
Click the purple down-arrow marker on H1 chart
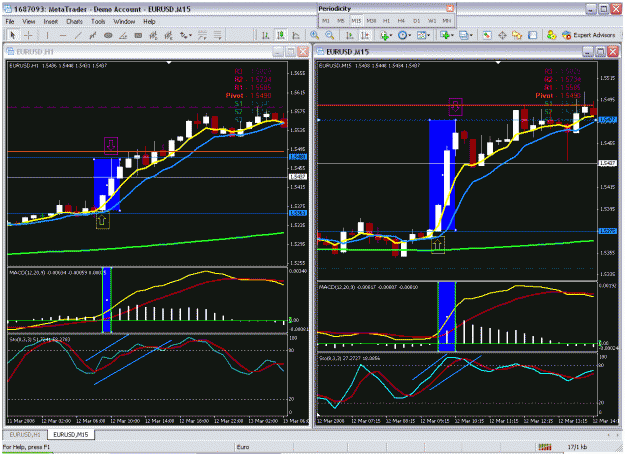pyautogui.click(x=111, y=146)
